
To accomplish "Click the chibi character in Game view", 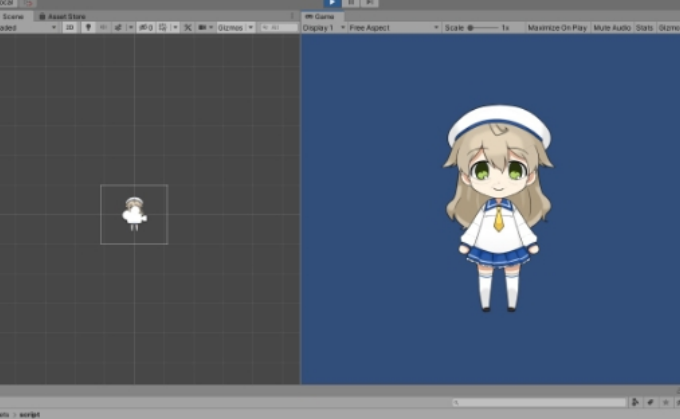I will pyautogui.click(x=498, y=208).
